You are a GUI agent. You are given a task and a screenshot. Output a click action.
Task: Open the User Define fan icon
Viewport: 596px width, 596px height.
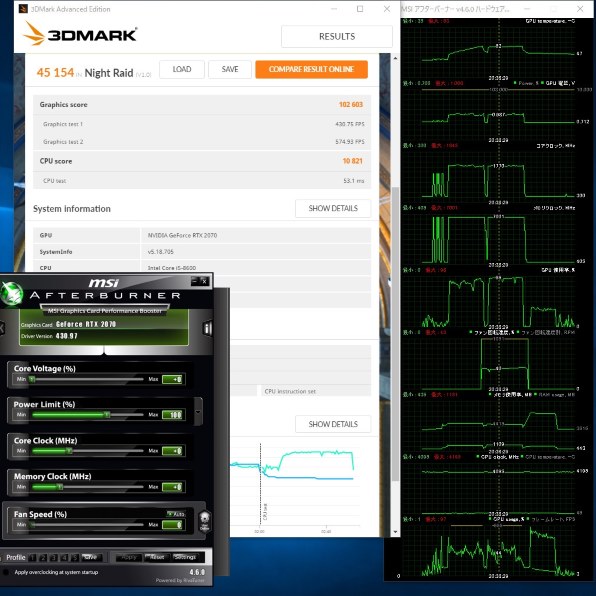[204, 521]
